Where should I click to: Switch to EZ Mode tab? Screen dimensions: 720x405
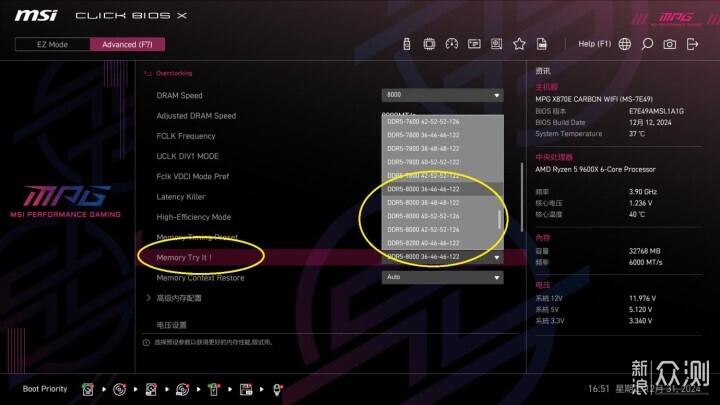pos(52,45)
